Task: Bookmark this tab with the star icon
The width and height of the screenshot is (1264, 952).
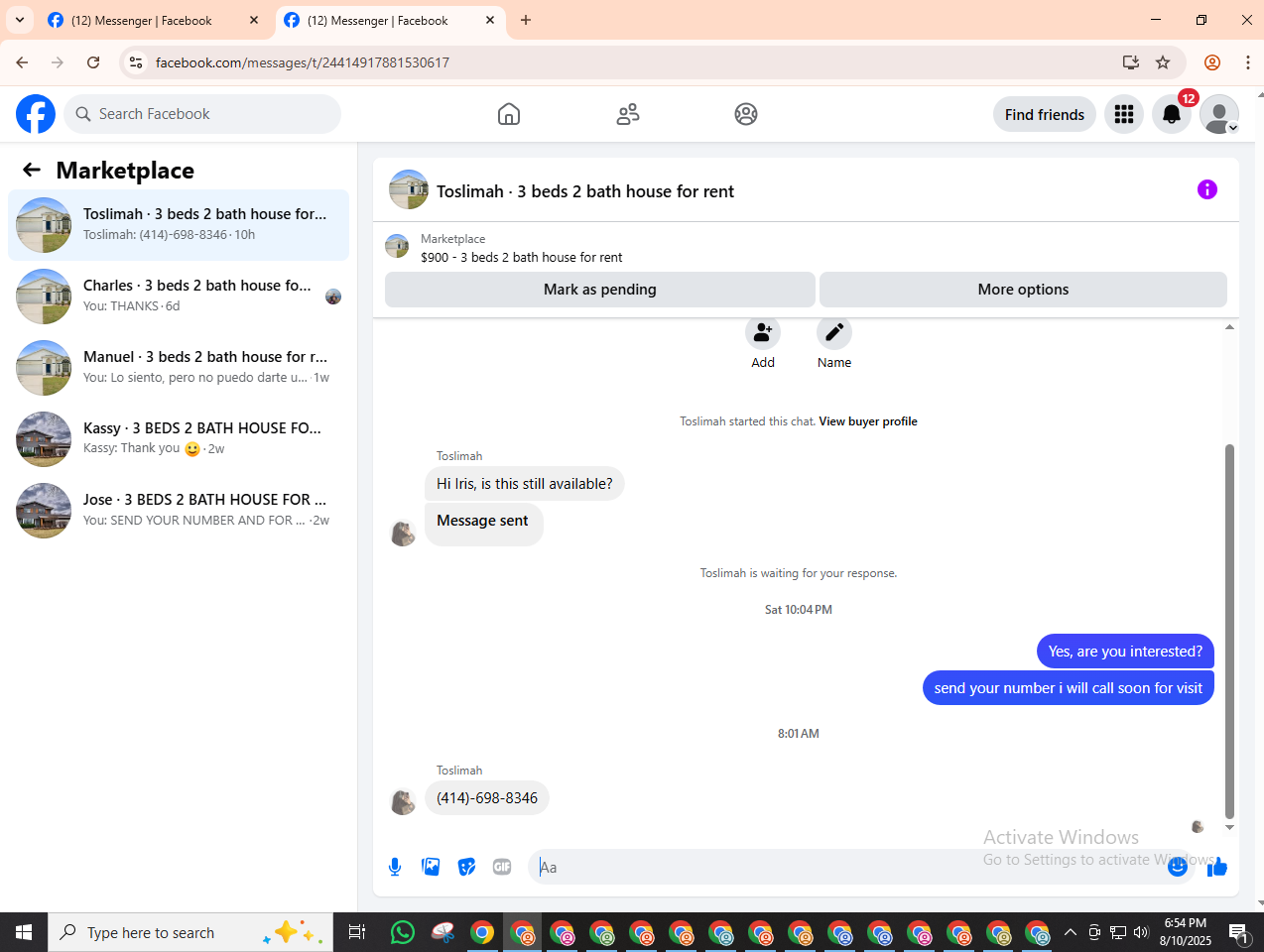Action: point(1163,62)
